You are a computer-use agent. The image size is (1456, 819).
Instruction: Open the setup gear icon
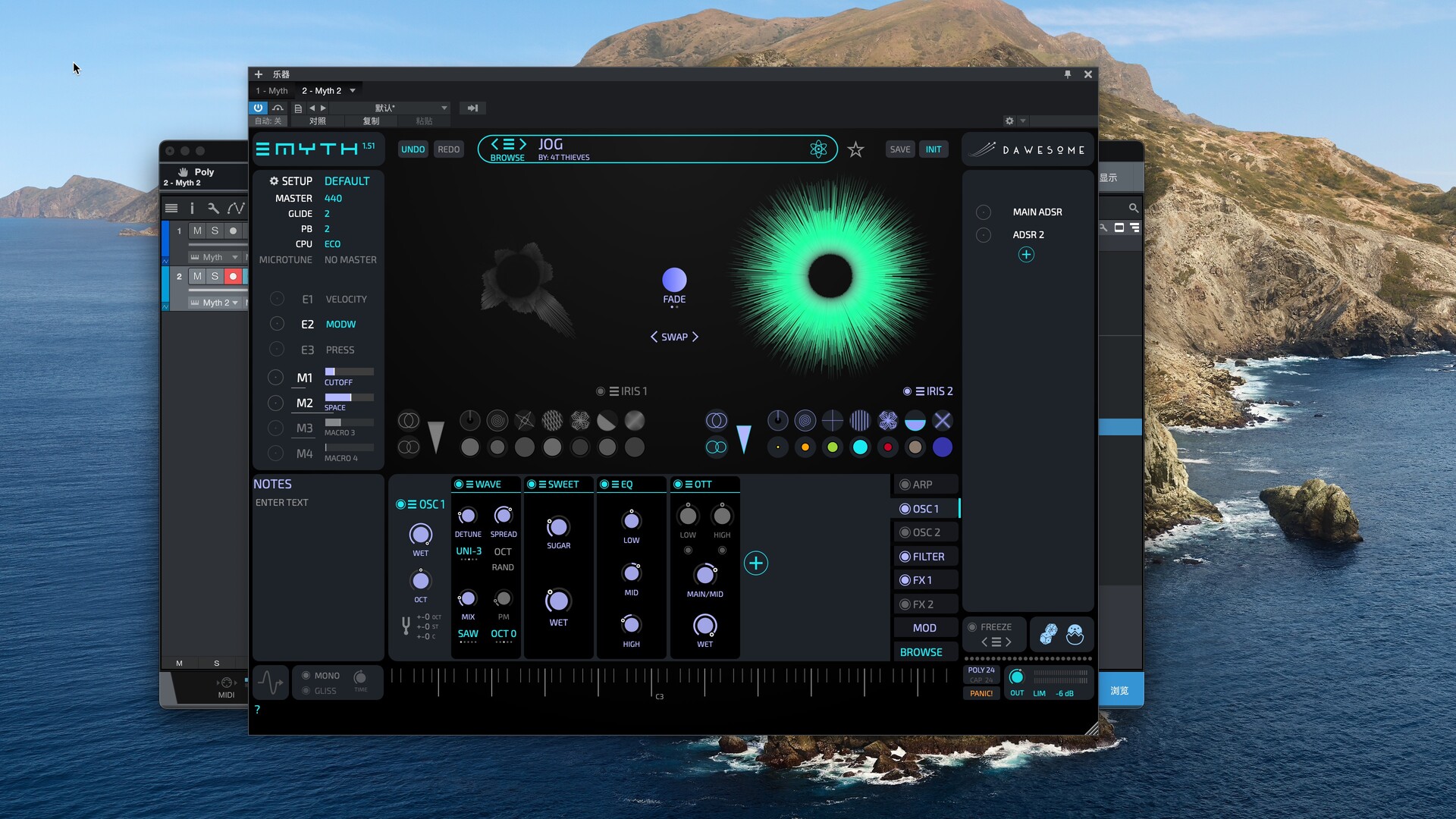pos(274,181)
